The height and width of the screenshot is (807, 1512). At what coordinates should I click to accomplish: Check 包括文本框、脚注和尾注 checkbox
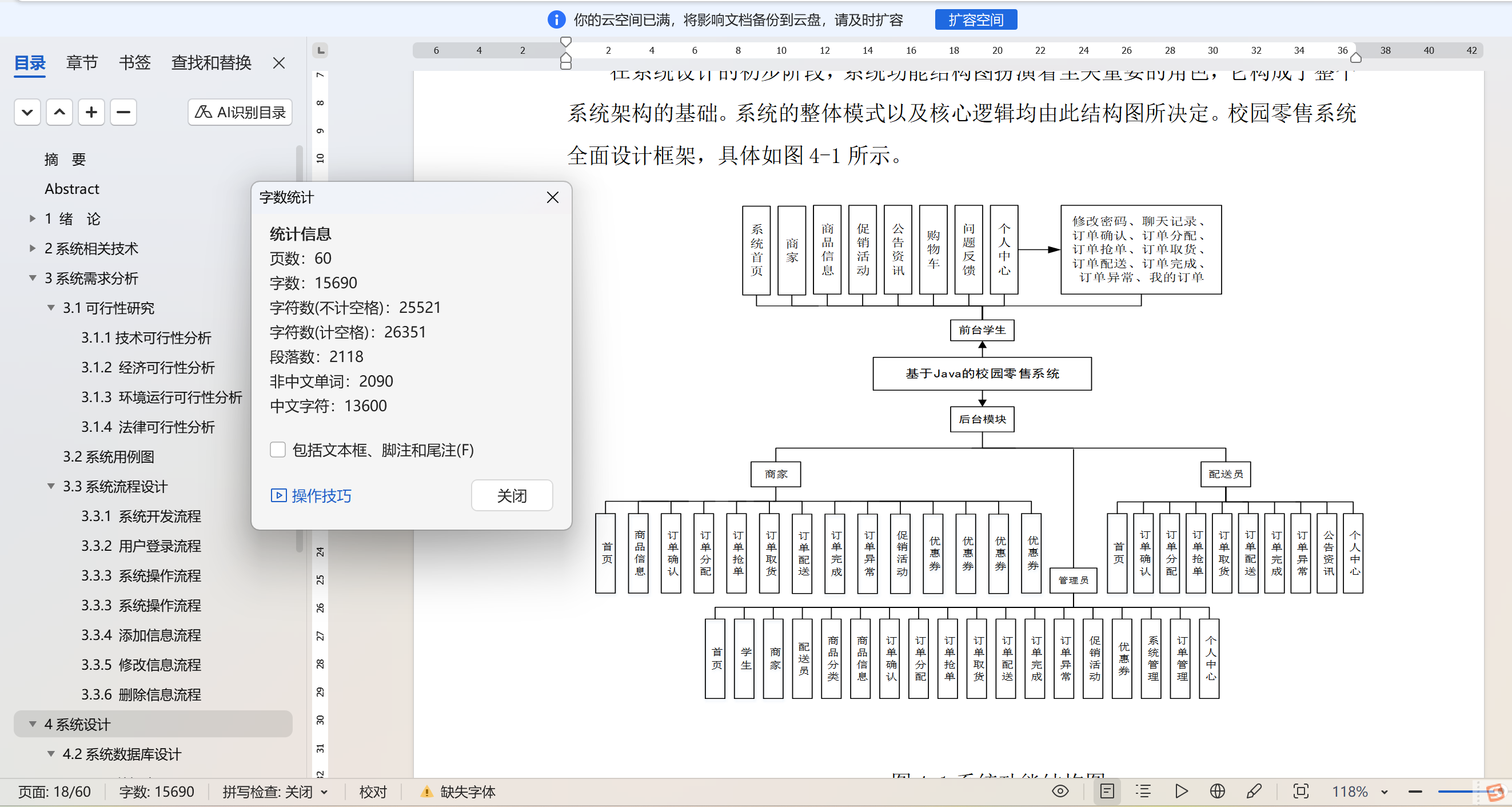(278, 450)
